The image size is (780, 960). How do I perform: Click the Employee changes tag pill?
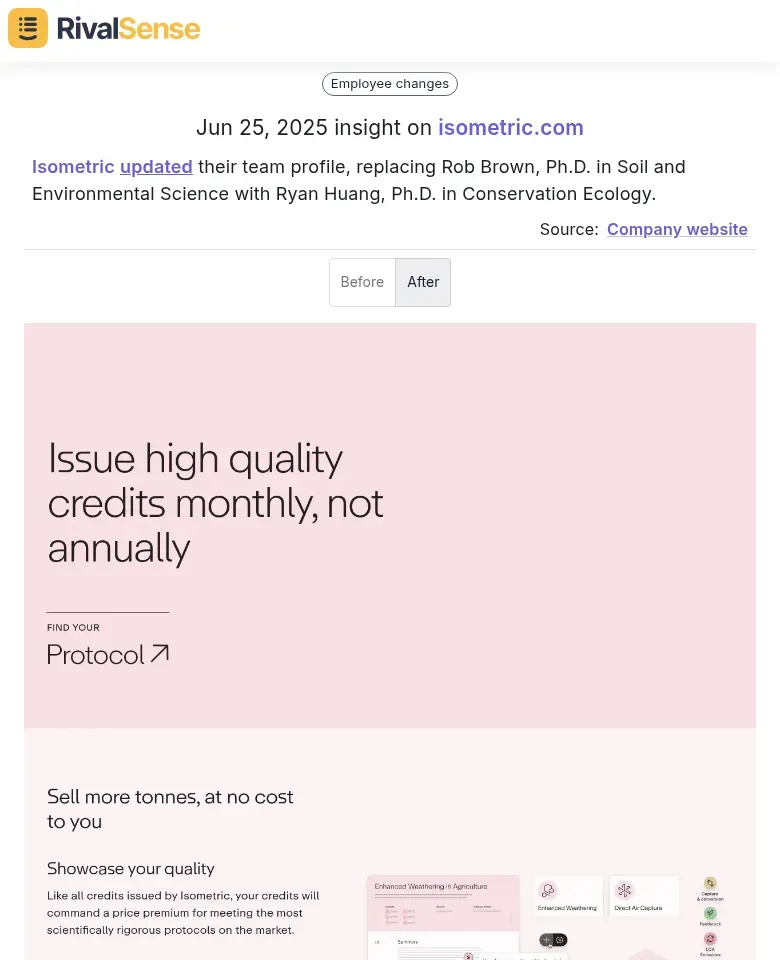pyautogui.click(x=389, y=84)
